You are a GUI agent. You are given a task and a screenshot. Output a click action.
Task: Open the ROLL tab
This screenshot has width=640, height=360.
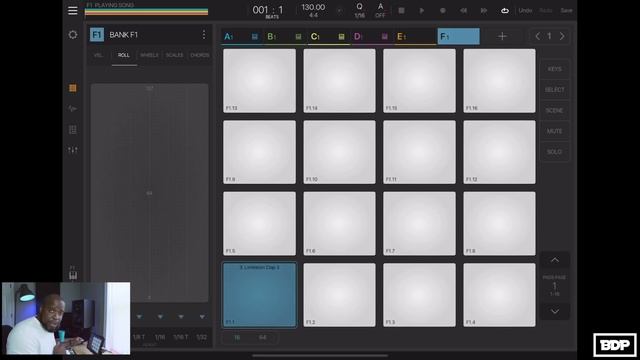124,55
